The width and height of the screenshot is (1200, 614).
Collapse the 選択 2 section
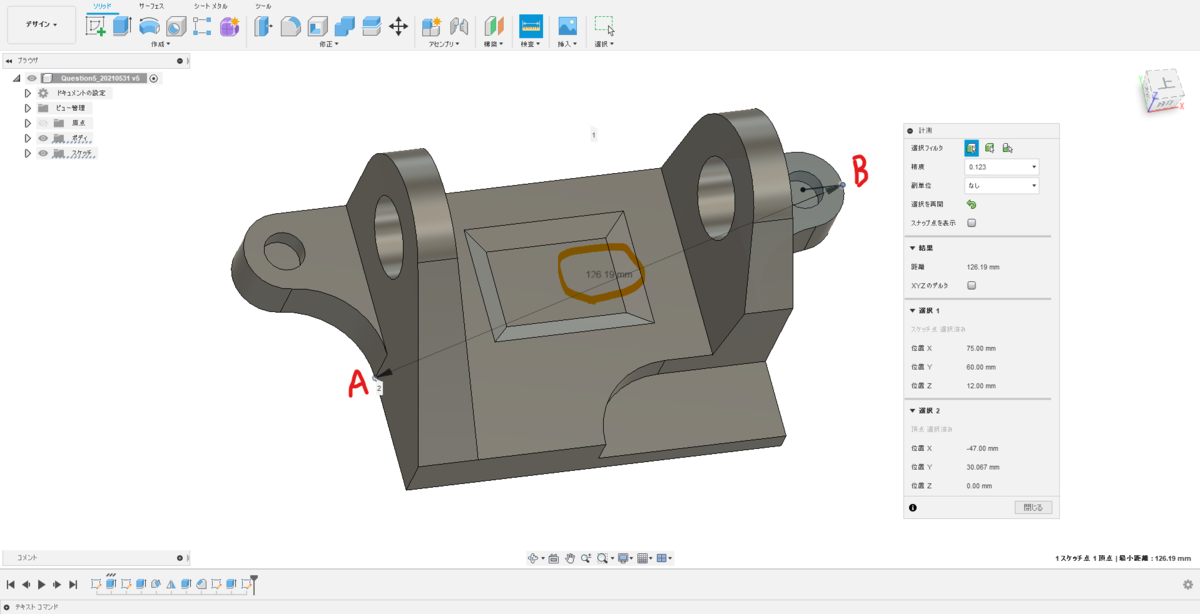tap(912, 411)
